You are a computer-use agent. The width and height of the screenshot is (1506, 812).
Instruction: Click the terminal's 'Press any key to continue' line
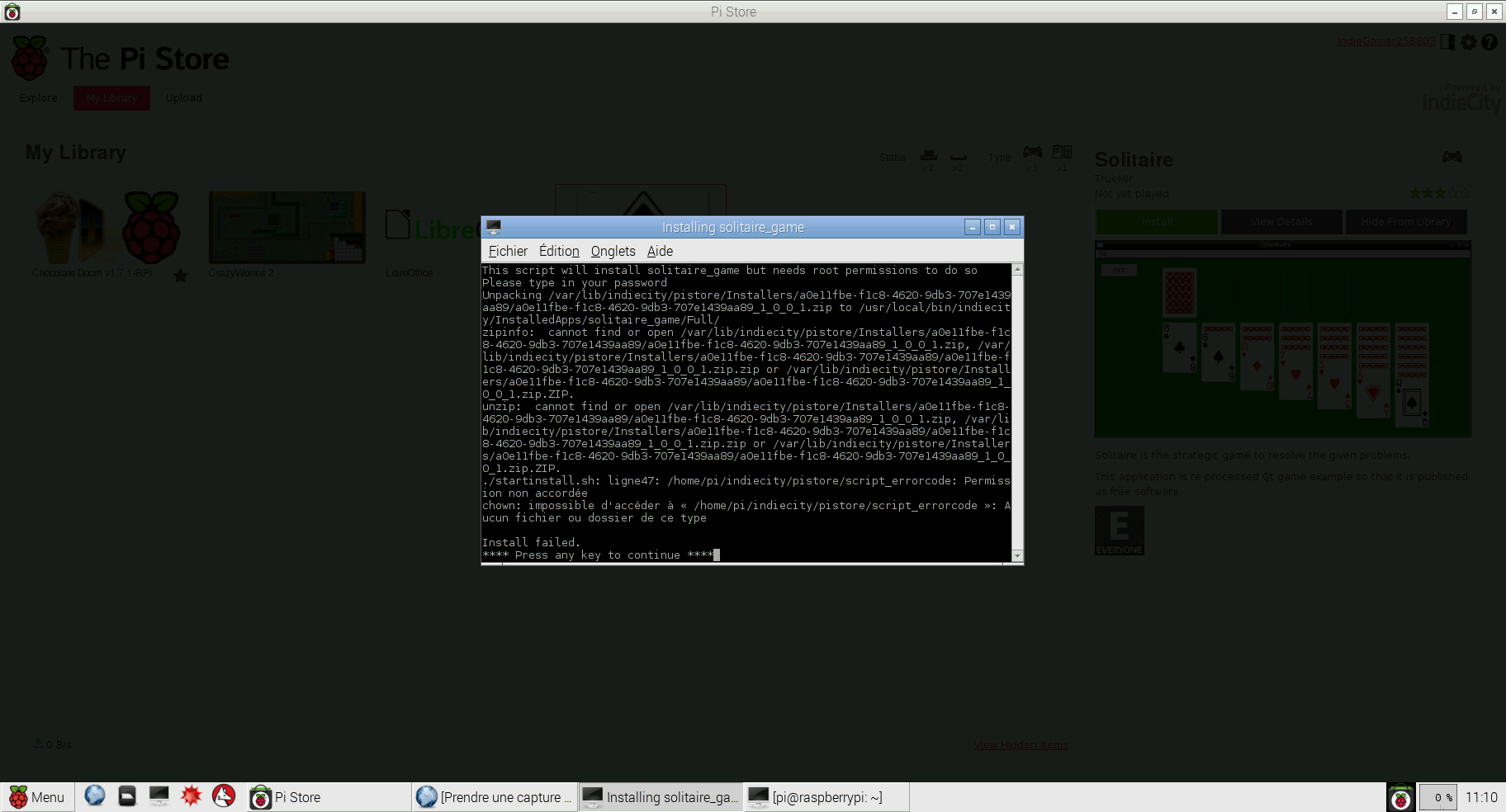pos(598,555)
